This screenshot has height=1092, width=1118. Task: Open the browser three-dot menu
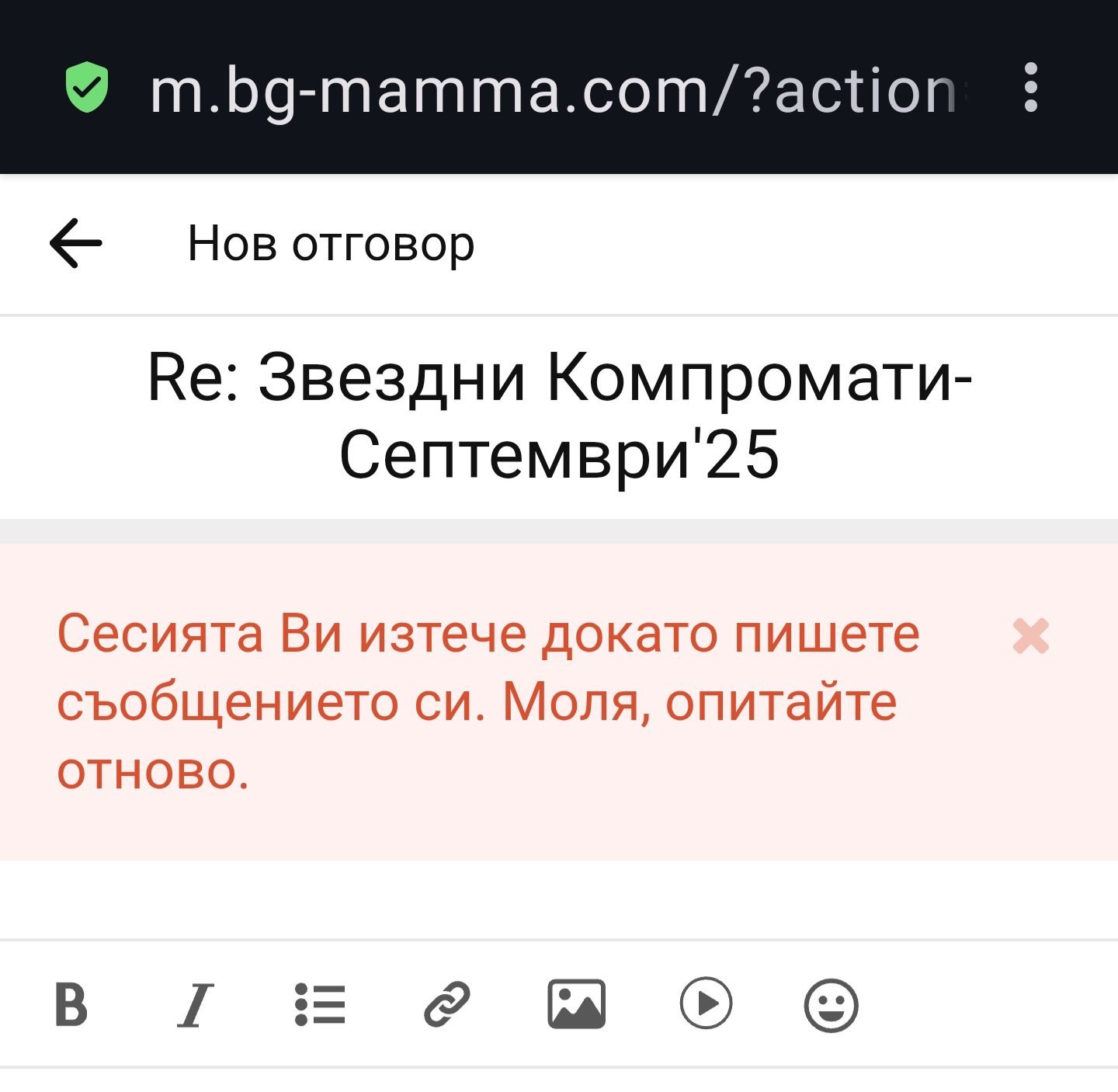(x=1030, y=87)
